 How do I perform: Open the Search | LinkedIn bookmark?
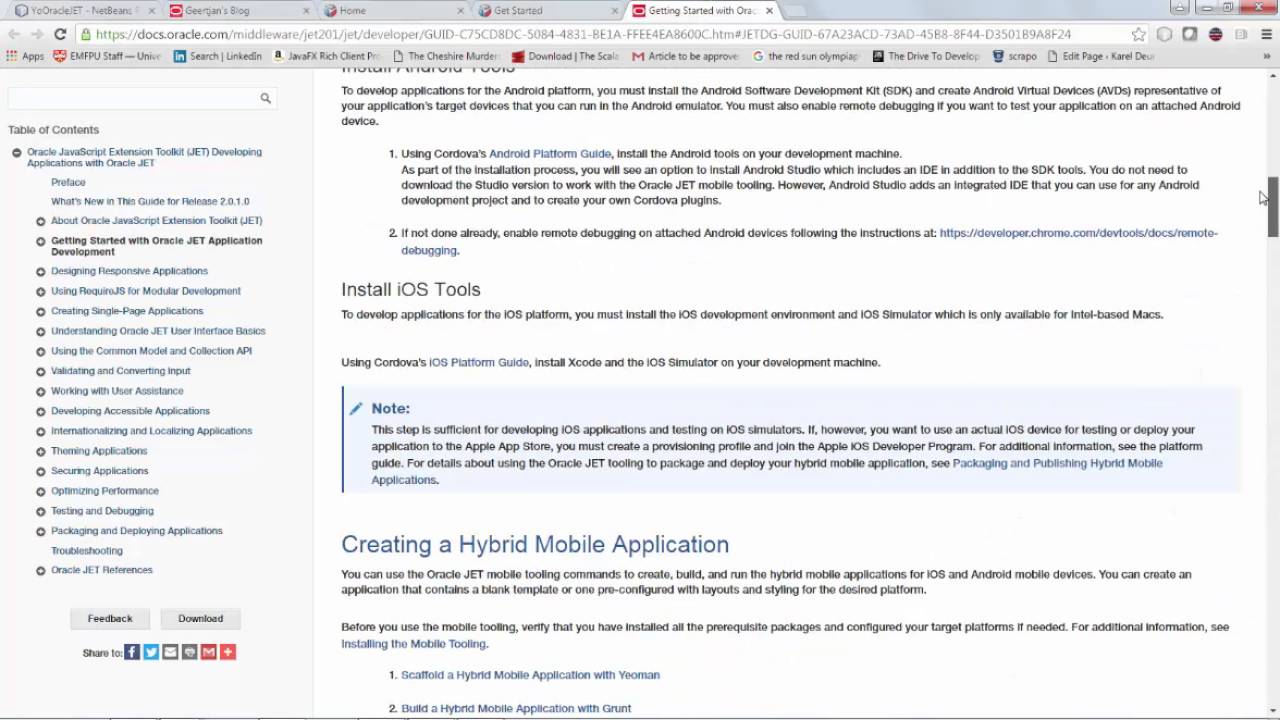pos(217,56)
